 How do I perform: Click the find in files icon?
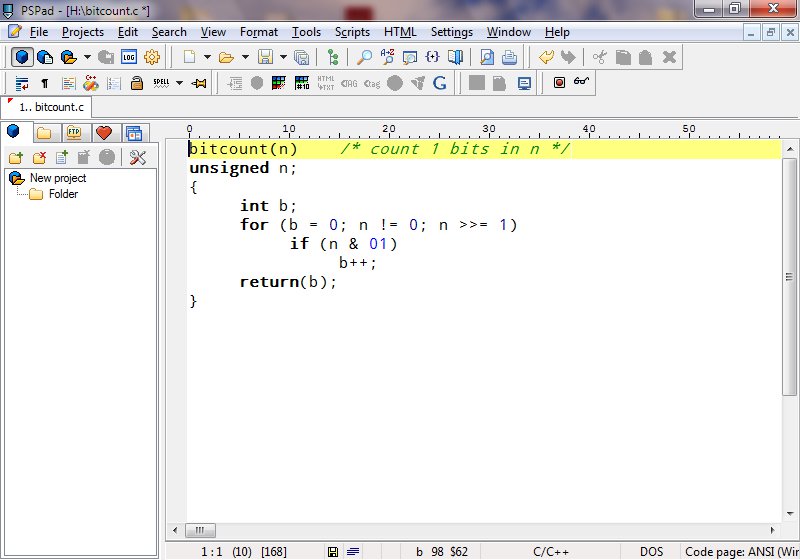[x=410, y=57]
